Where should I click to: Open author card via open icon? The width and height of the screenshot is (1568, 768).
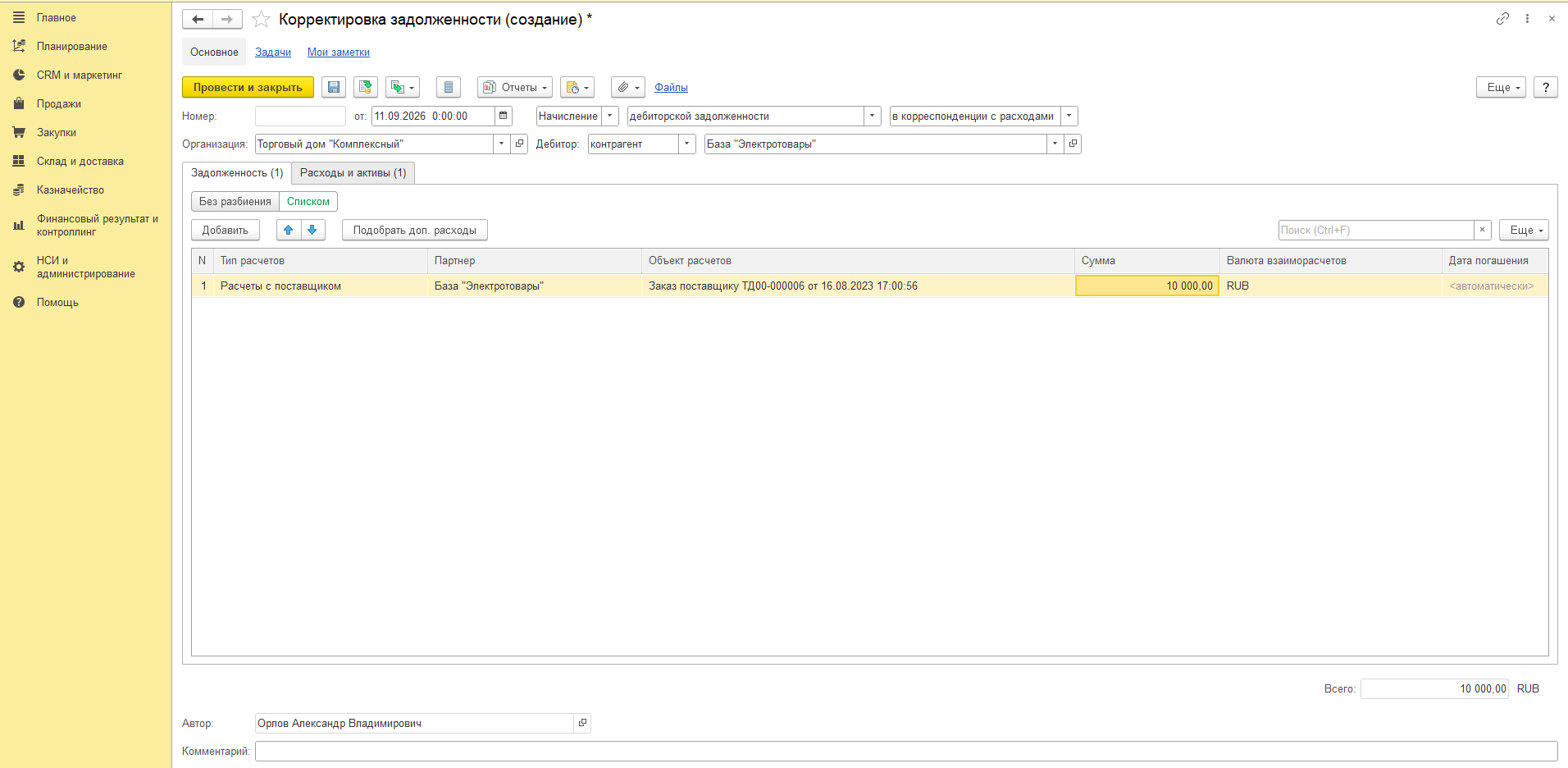coord(582,723)
